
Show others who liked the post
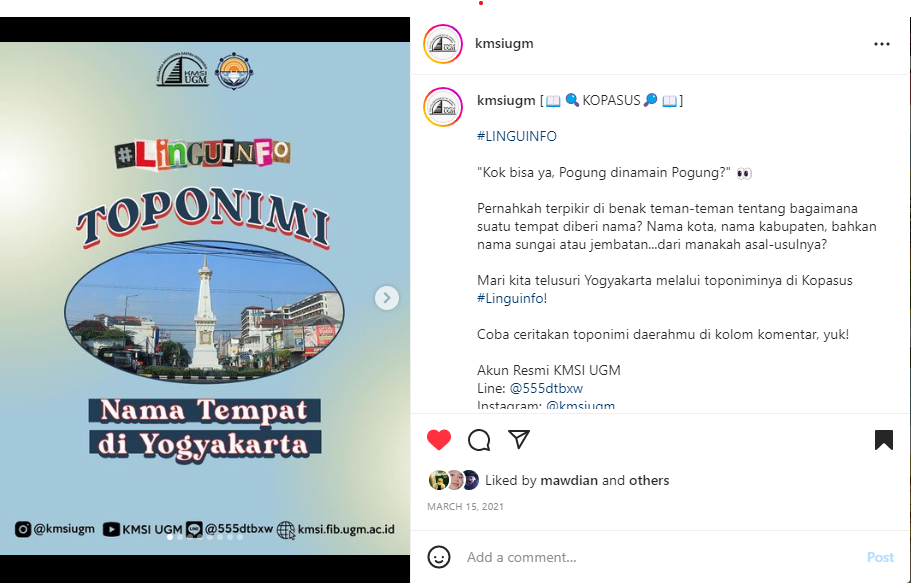[x=649, y=480]
